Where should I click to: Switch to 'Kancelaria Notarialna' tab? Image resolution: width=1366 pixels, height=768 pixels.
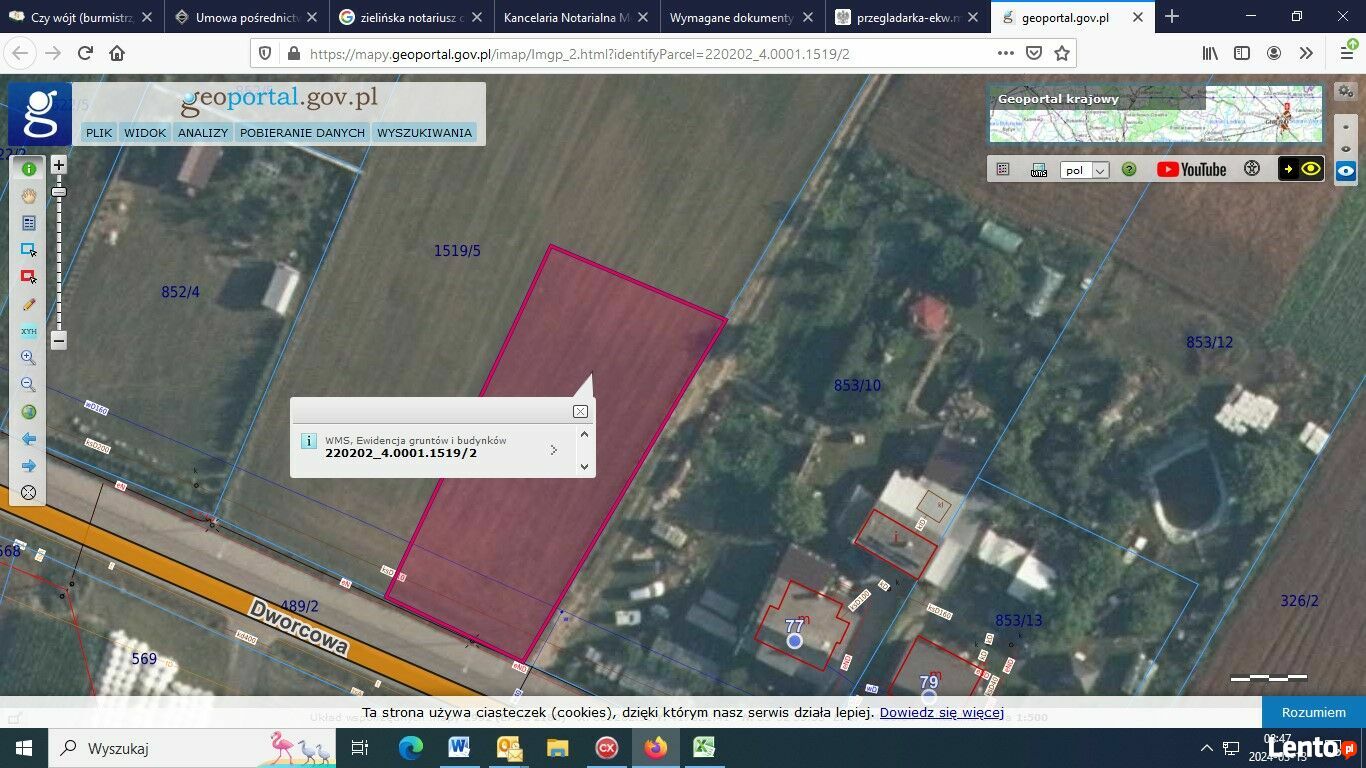coord(576,17)
